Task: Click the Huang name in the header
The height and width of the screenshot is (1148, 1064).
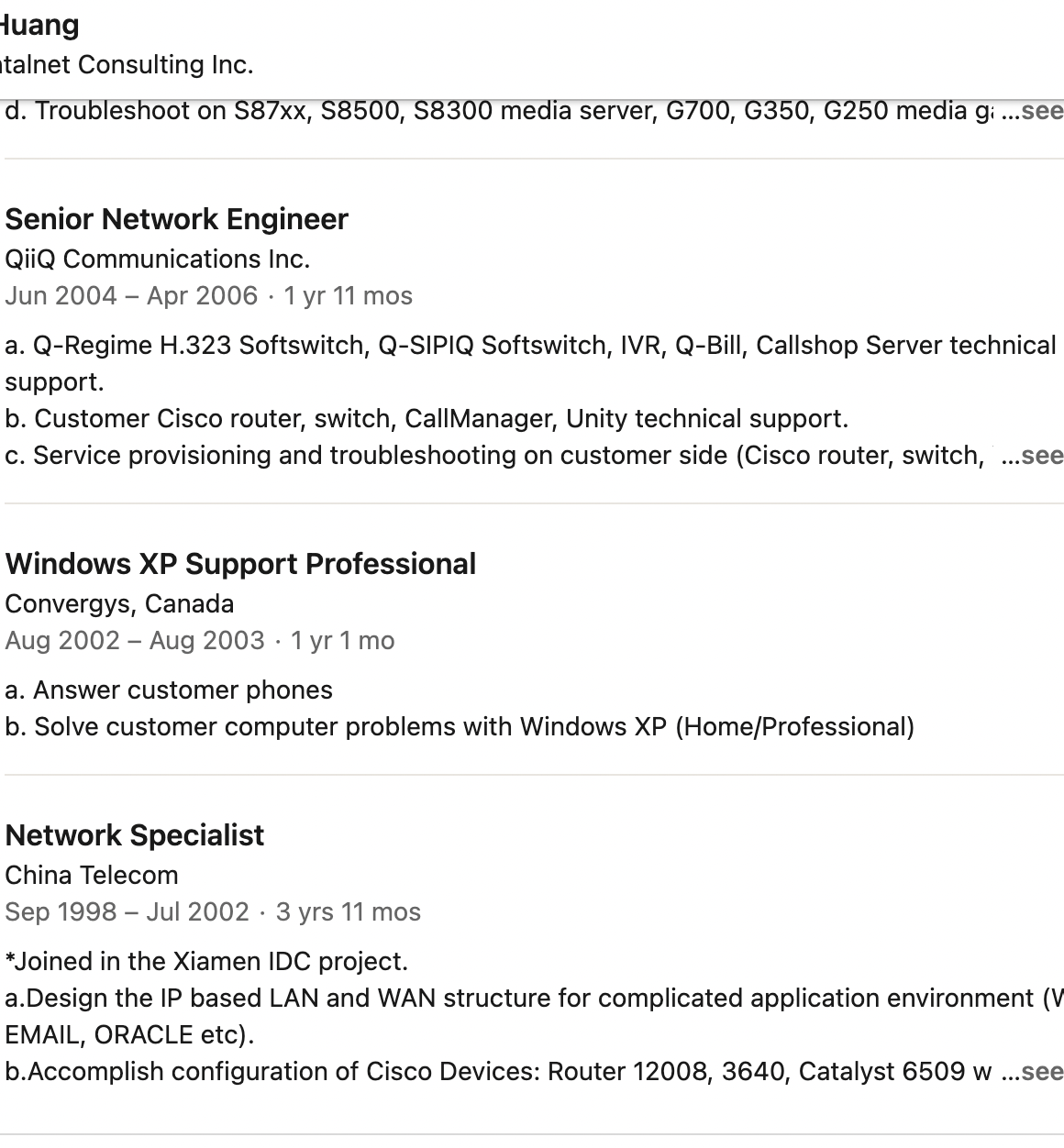Action: (x=39, y=25)
